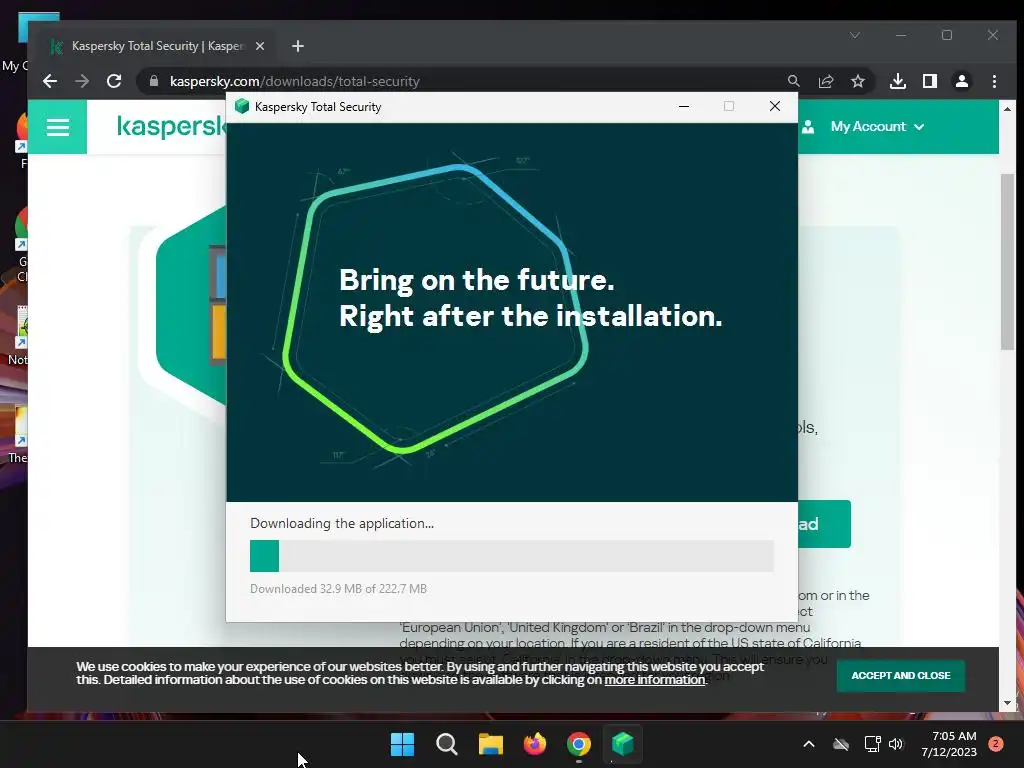
Task: Open the clock and date panel
Action: (949, 744)
